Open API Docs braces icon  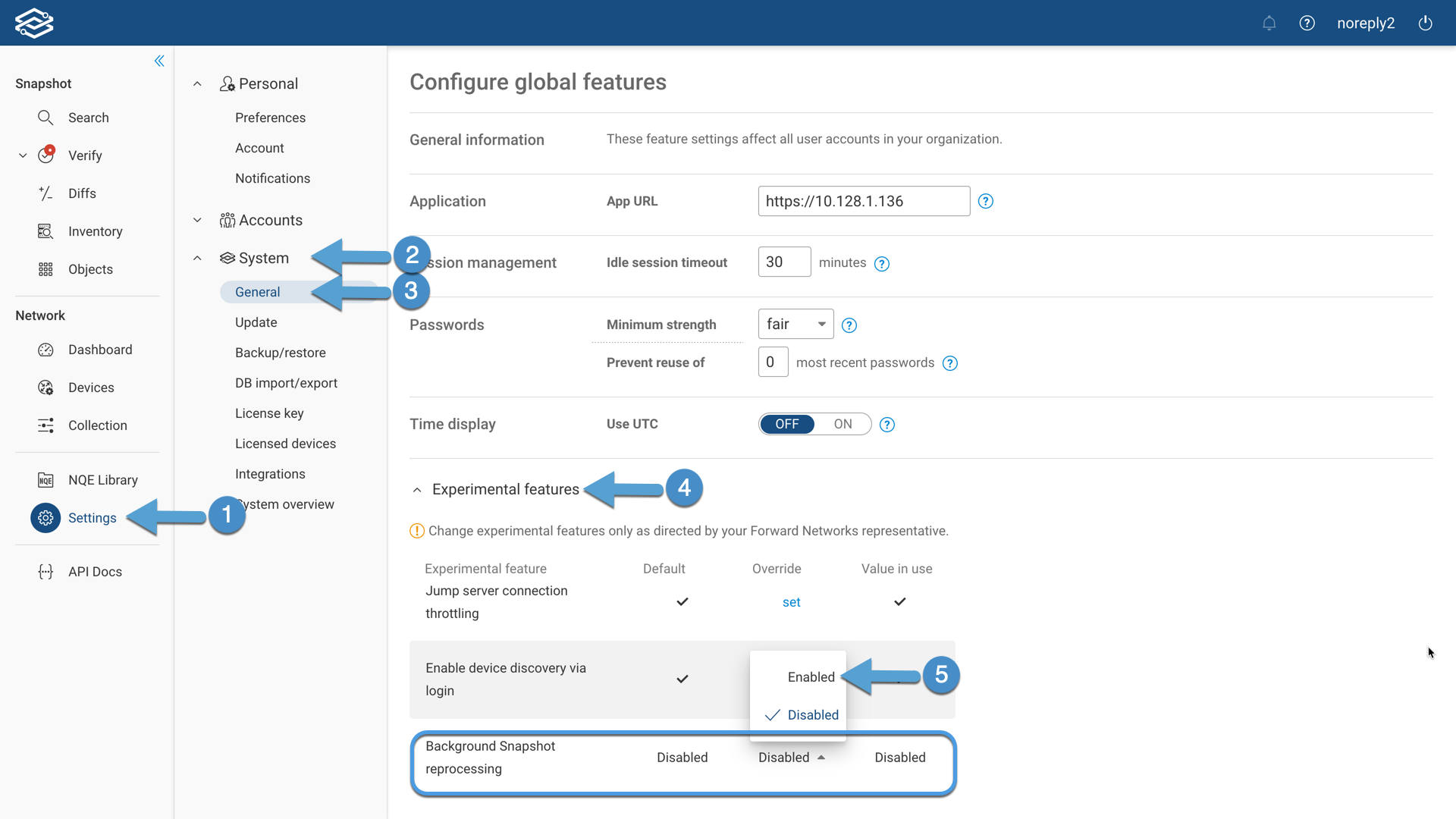click(x=45, y=572)
